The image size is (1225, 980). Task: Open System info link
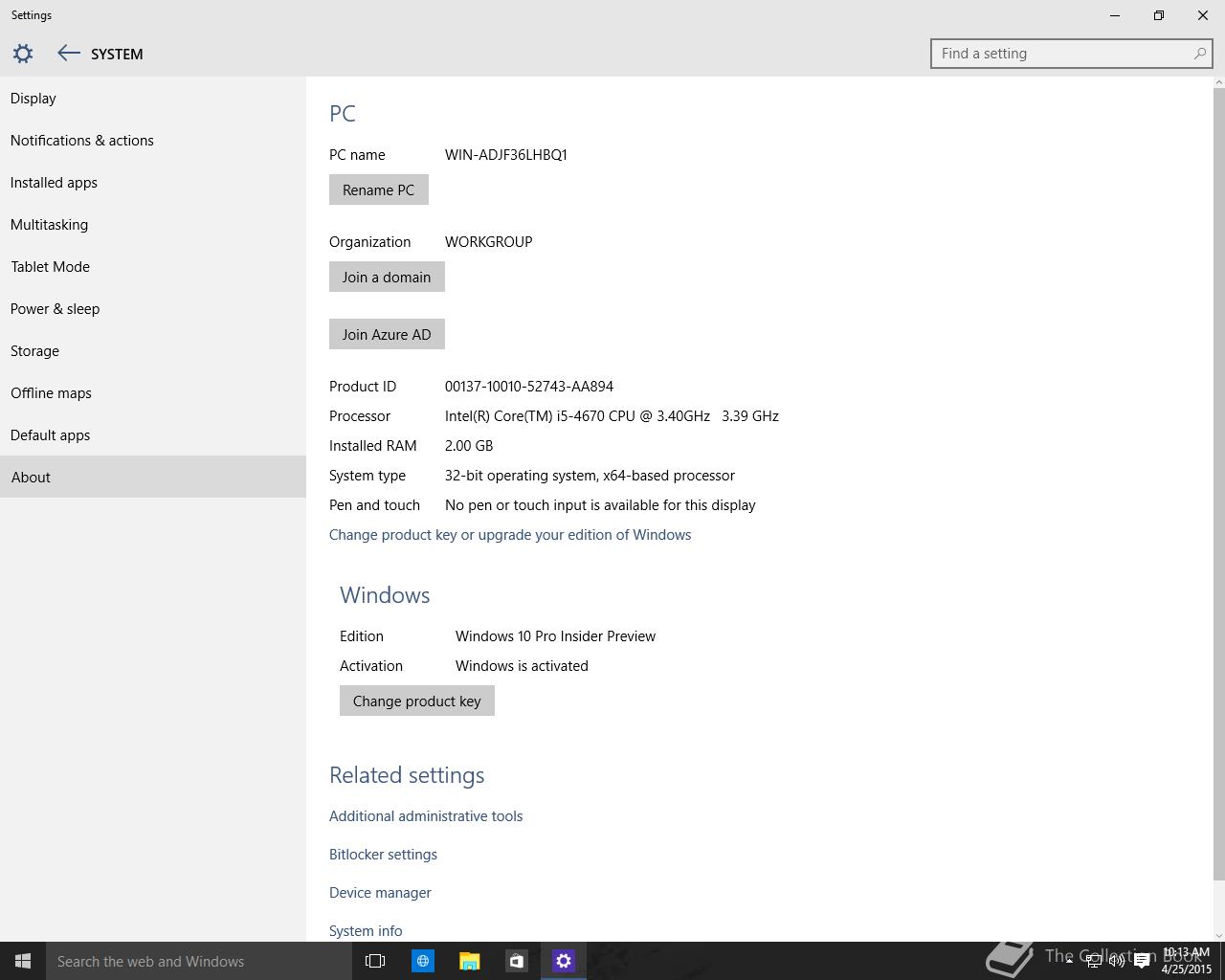(x=366, y=931)
